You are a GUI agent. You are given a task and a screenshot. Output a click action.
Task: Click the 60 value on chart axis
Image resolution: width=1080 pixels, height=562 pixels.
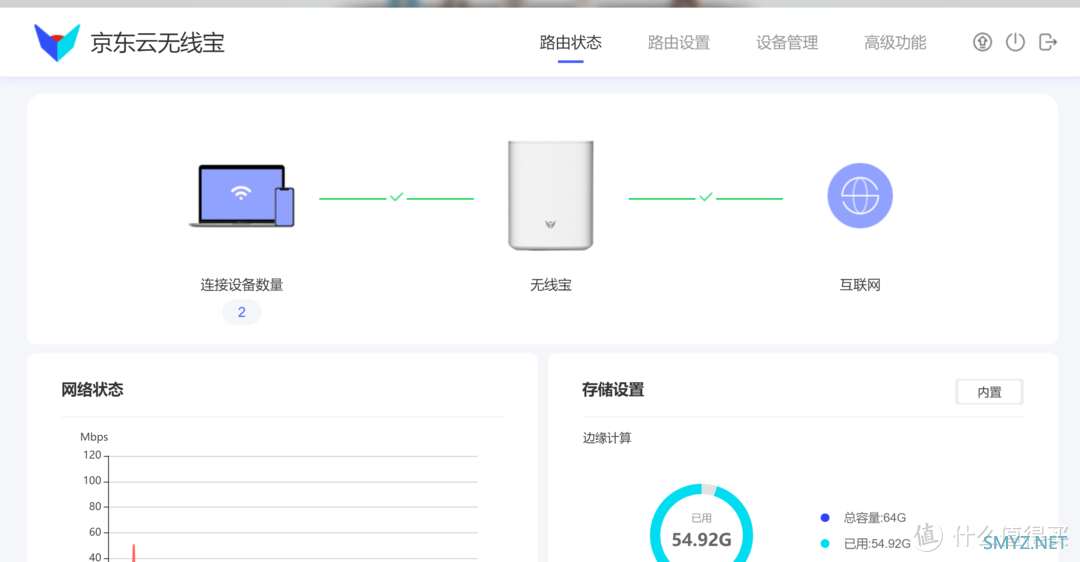click(x=95, y=532)
